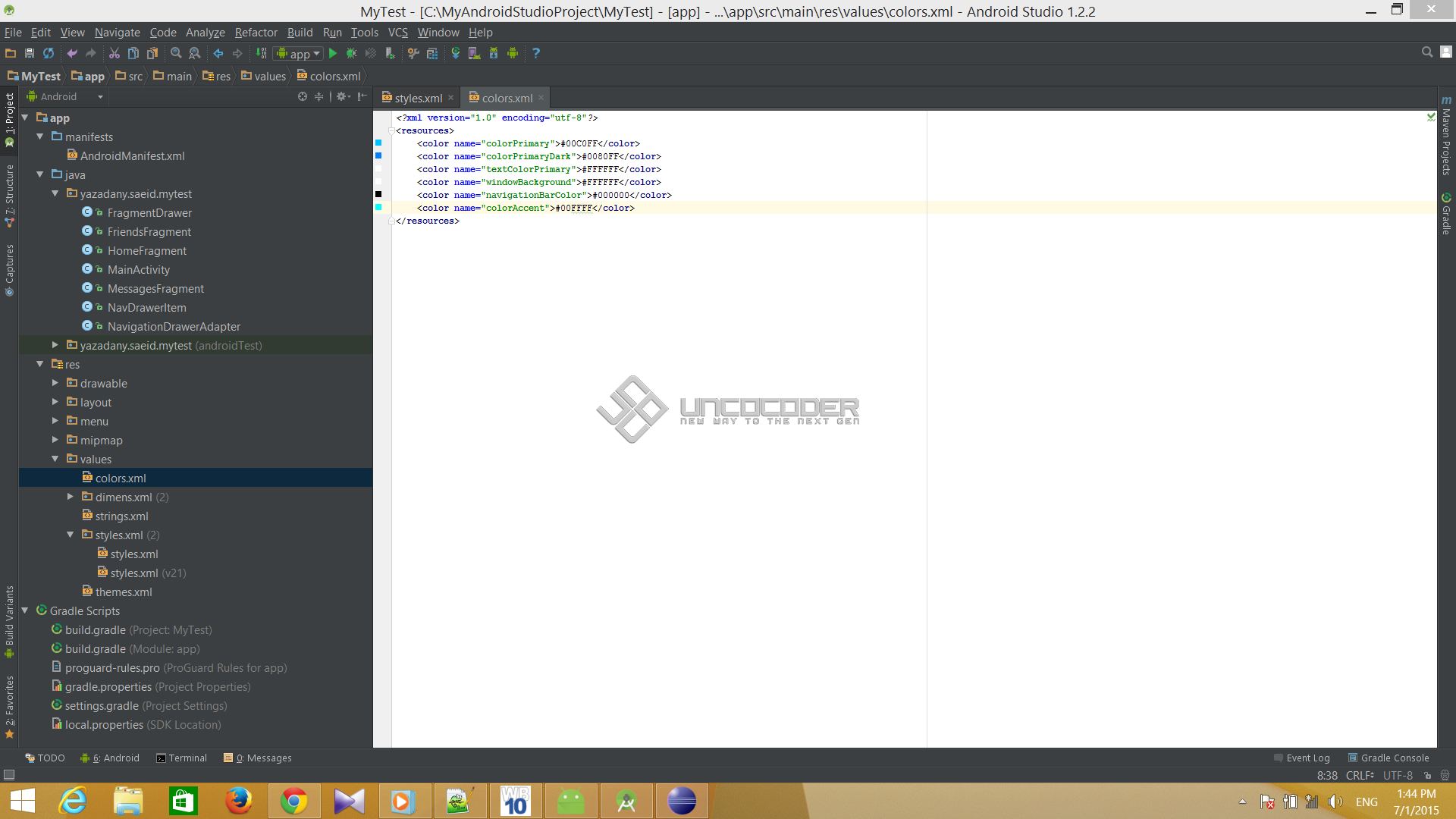
Task: Toggle the Build Variants side panel
Action: coord(9,622)
